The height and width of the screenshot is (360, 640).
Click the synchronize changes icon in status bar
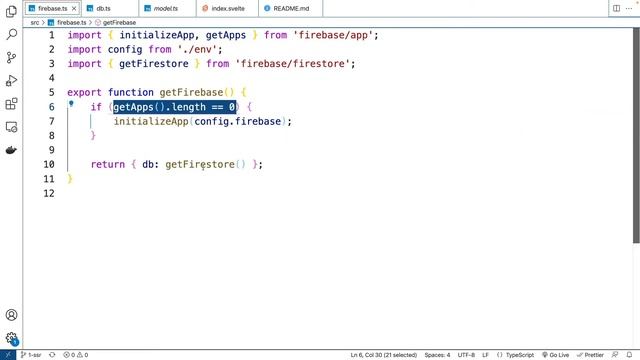(52, 355)
